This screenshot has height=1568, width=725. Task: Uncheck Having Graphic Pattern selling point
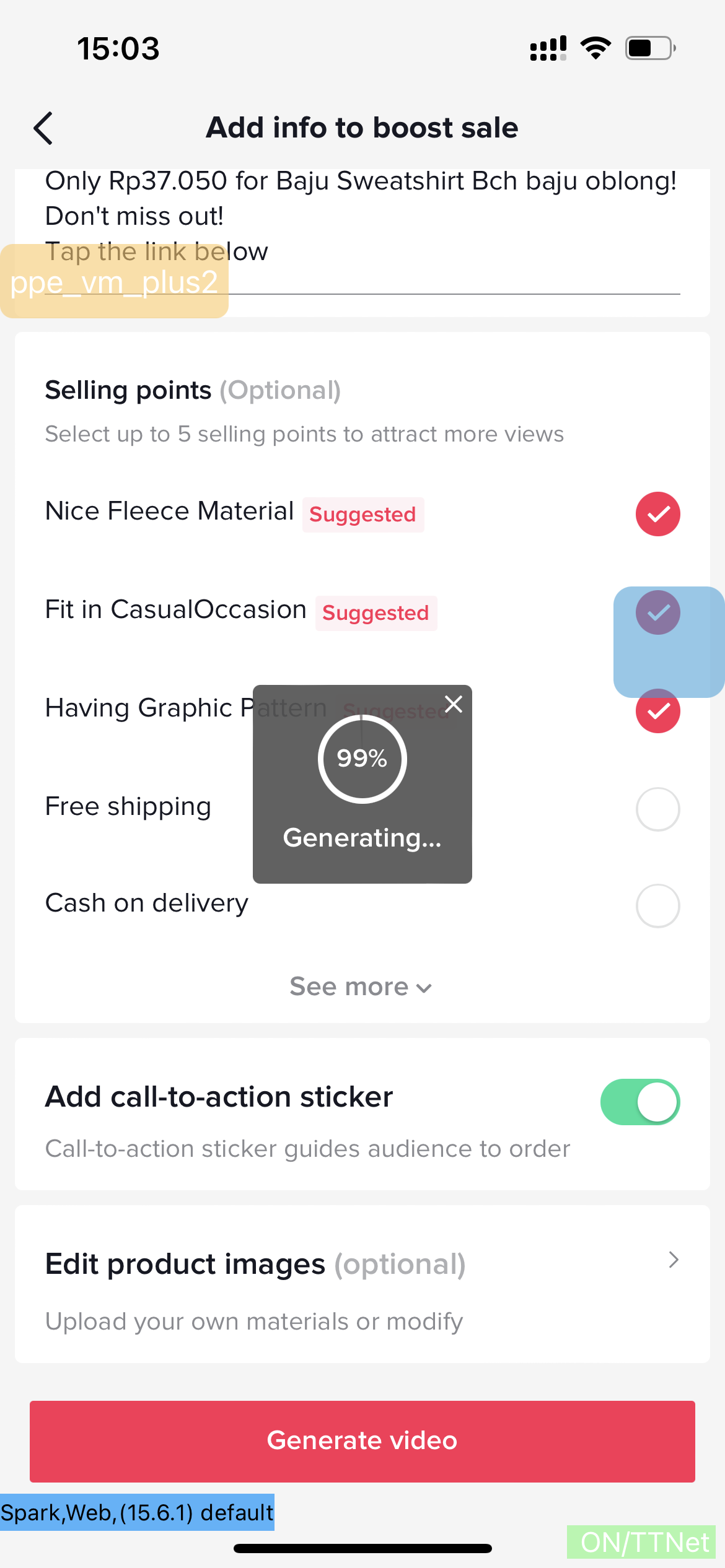point(657,711)
